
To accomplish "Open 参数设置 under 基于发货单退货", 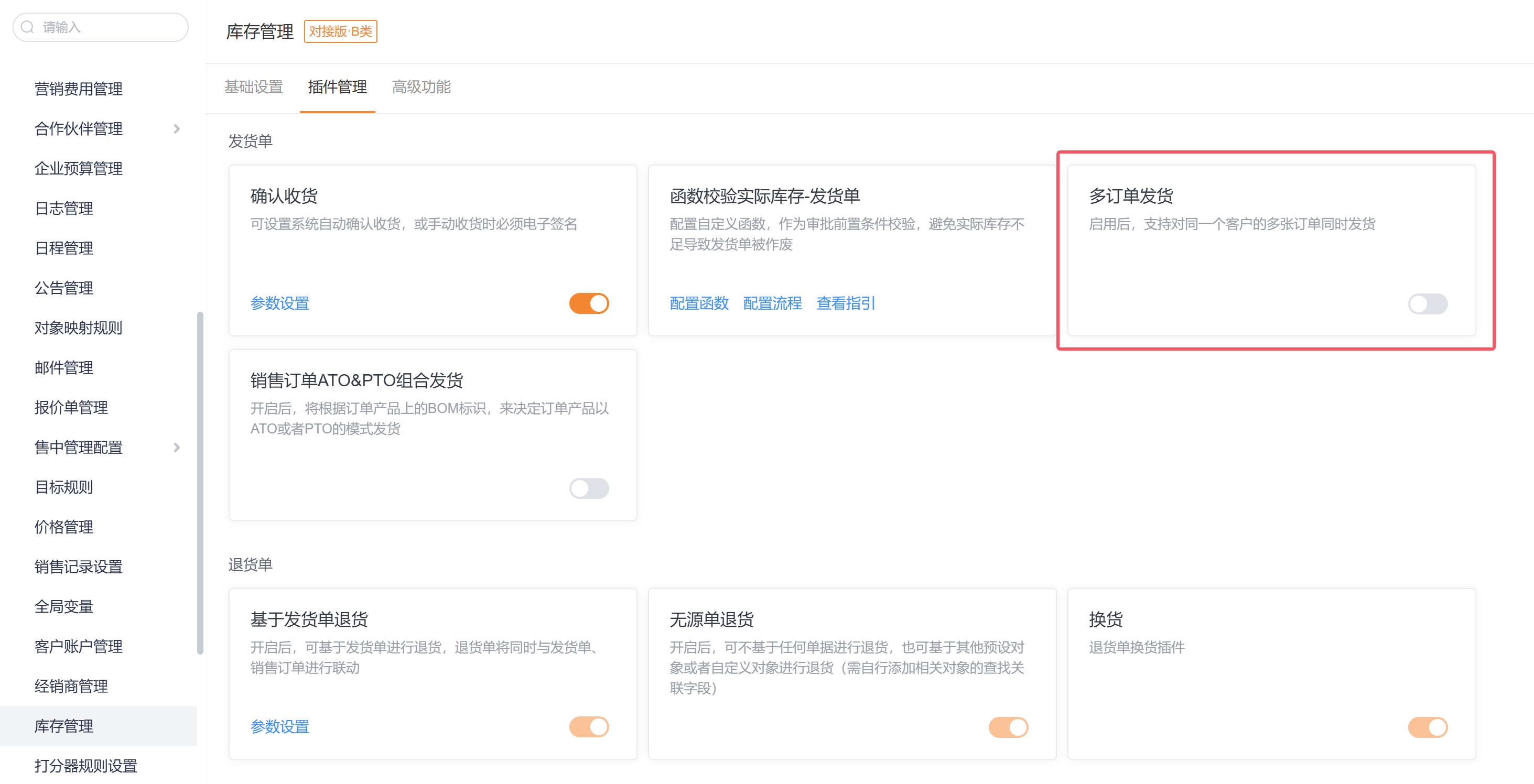I will point(280,727).
